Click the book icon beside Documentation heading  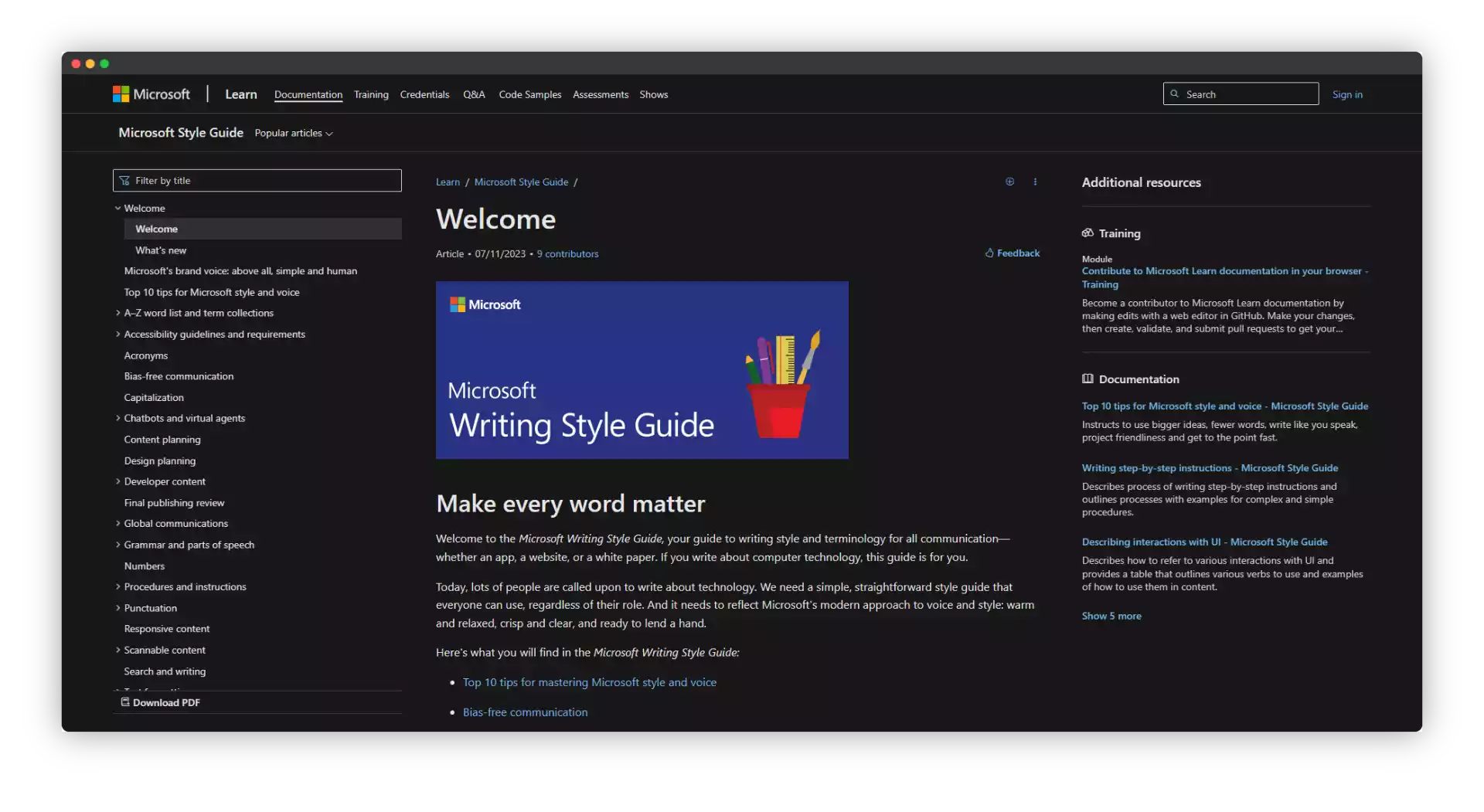click(x=1087, y=379)
